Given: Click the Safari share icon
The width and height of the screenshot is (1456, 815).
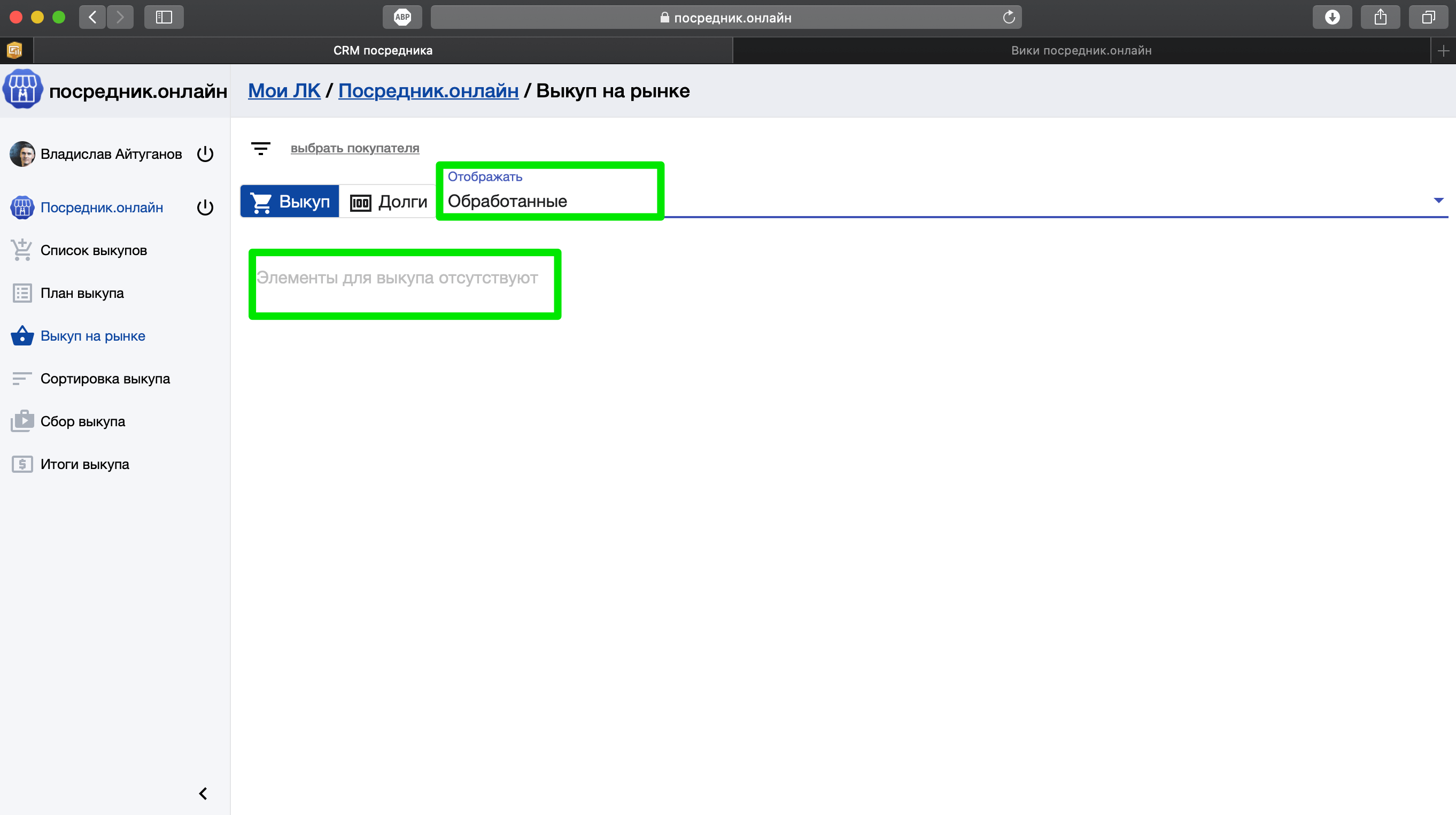Looking at the screenshot, I should [x=1380, y=17].
